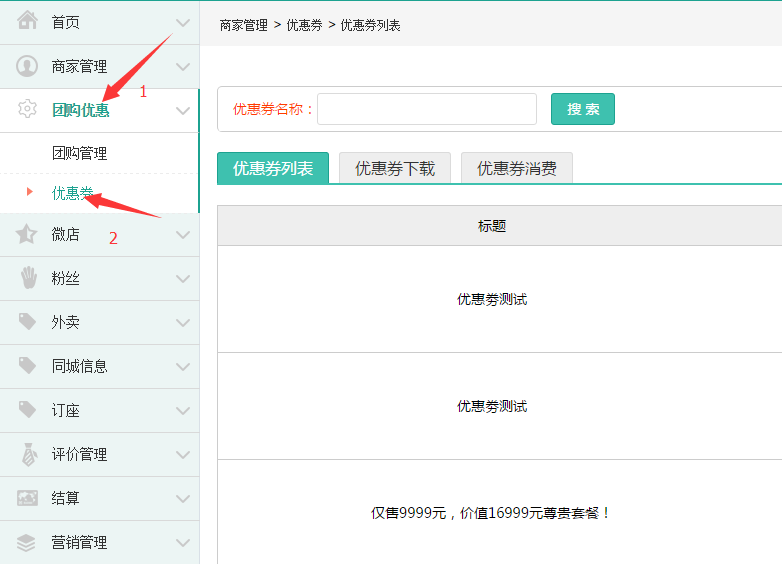782x564 pixels.
Task: Click the money icon beside 结算
Action: point(27,498)
